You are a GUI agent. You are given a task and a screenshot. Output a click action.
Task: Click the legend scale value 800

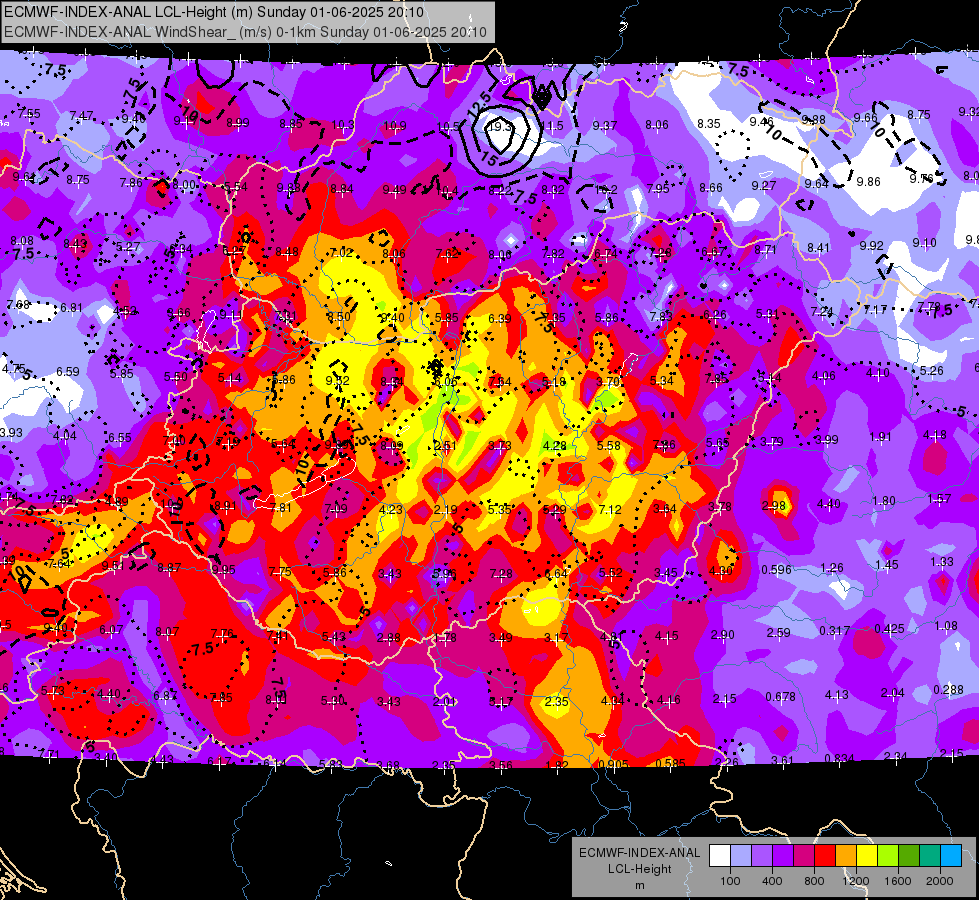(x=814, y=881)
